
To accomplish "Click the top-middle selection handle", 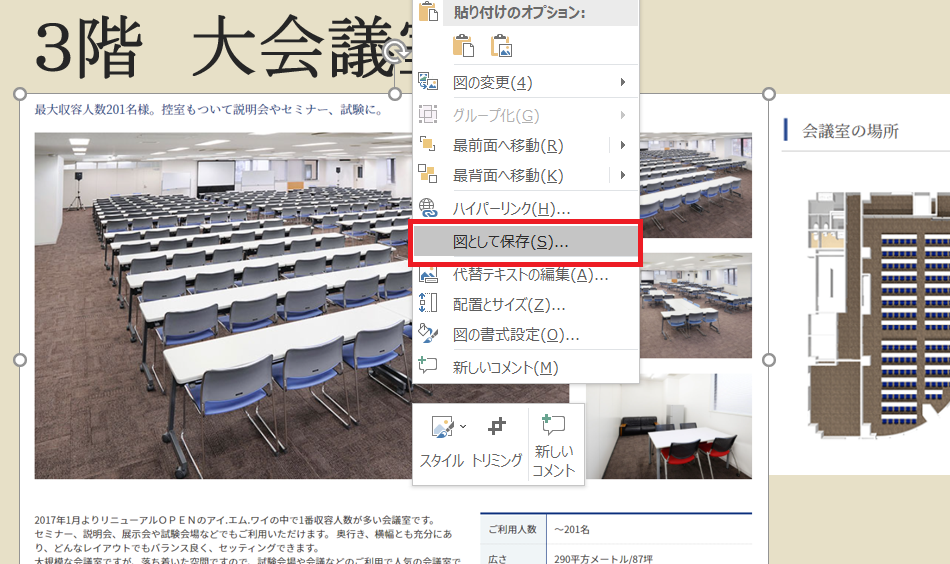I will tap(395, 94).
